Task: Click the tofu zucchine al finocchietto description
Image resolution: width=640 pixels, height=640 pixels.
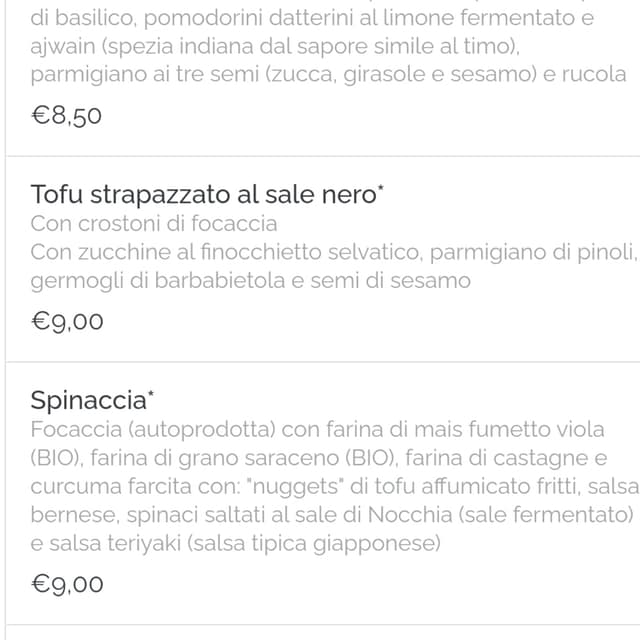Action: (334, 267)
